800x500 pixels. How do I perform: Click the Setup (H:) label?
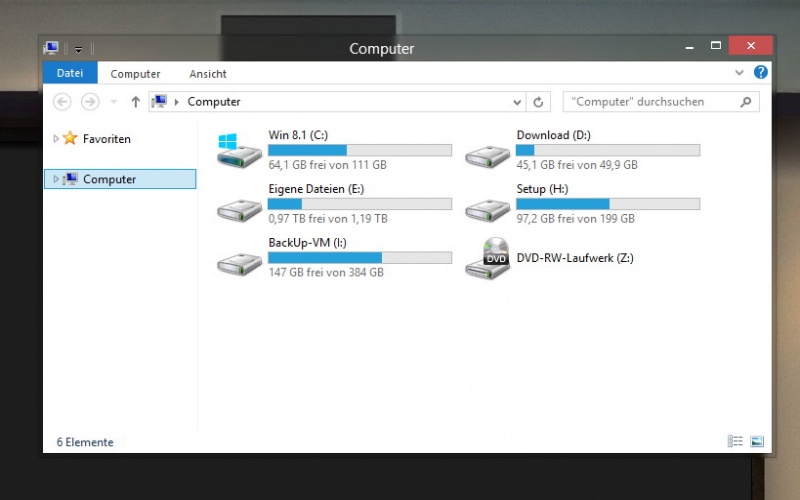point(542,189)
